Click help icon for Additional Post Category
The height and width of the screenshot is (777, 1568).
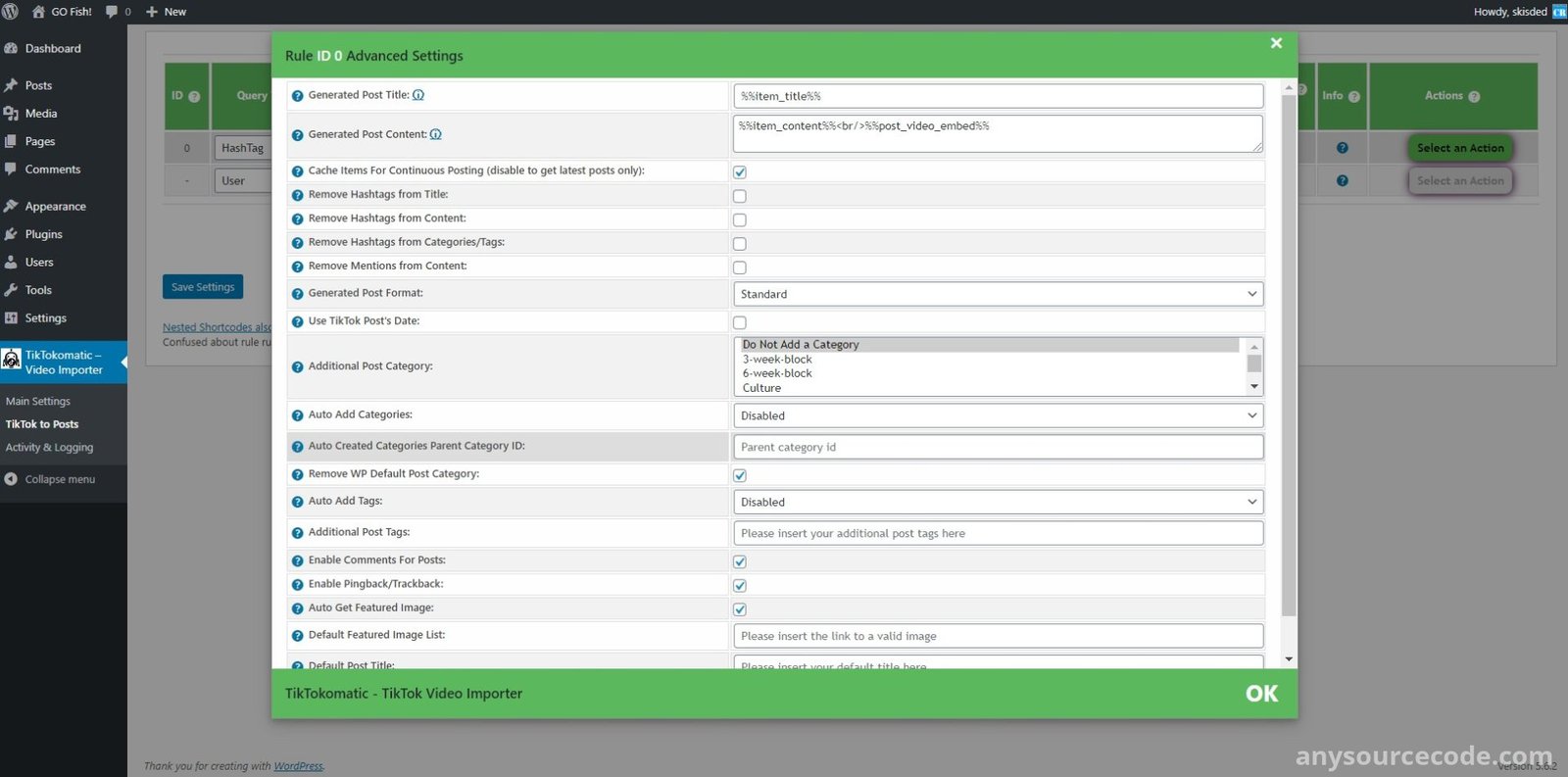(298, 366)
